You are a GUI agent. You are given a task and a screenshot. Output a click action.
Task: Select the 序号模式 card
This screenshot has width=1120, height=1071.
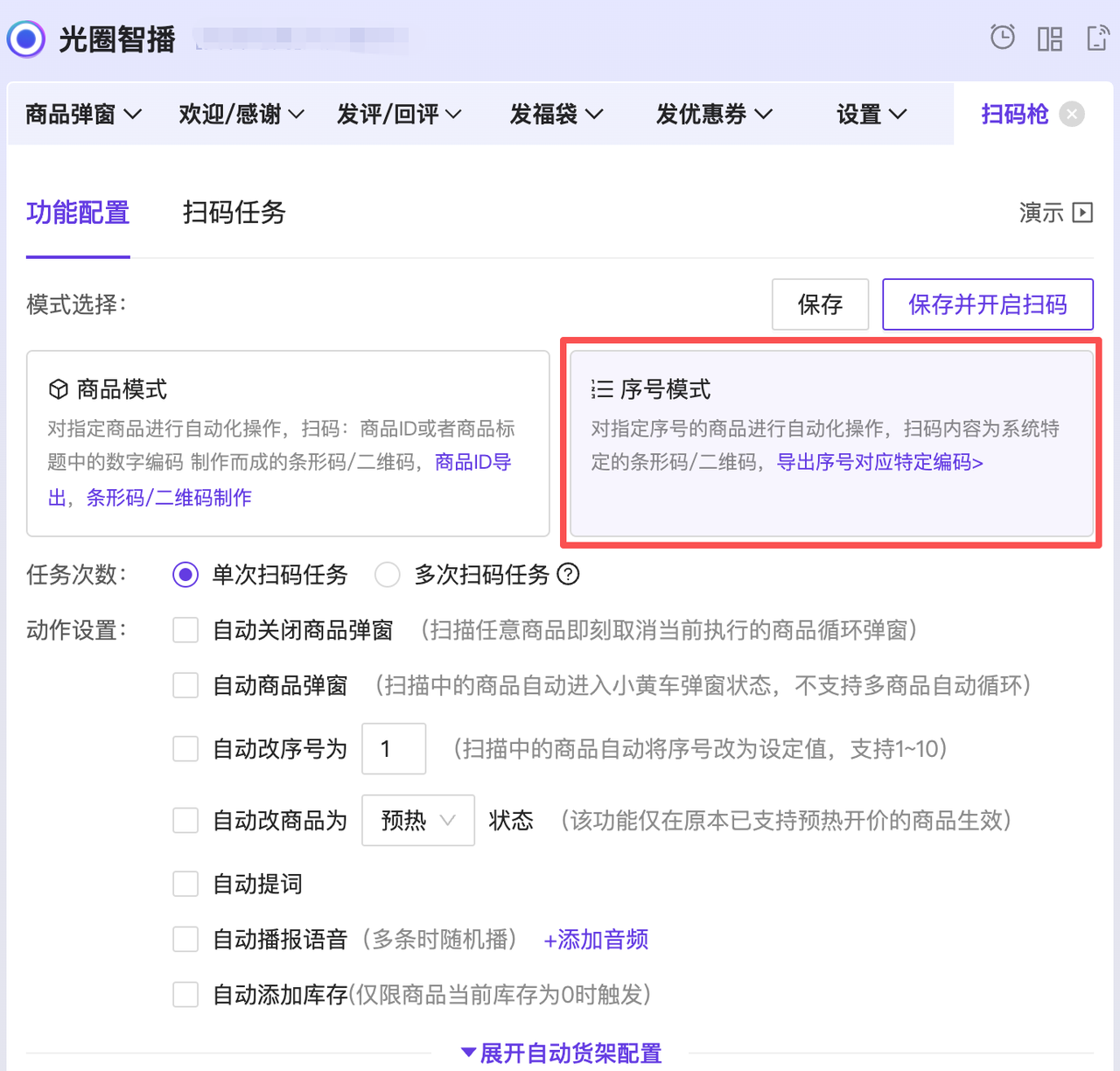[831, 442]
